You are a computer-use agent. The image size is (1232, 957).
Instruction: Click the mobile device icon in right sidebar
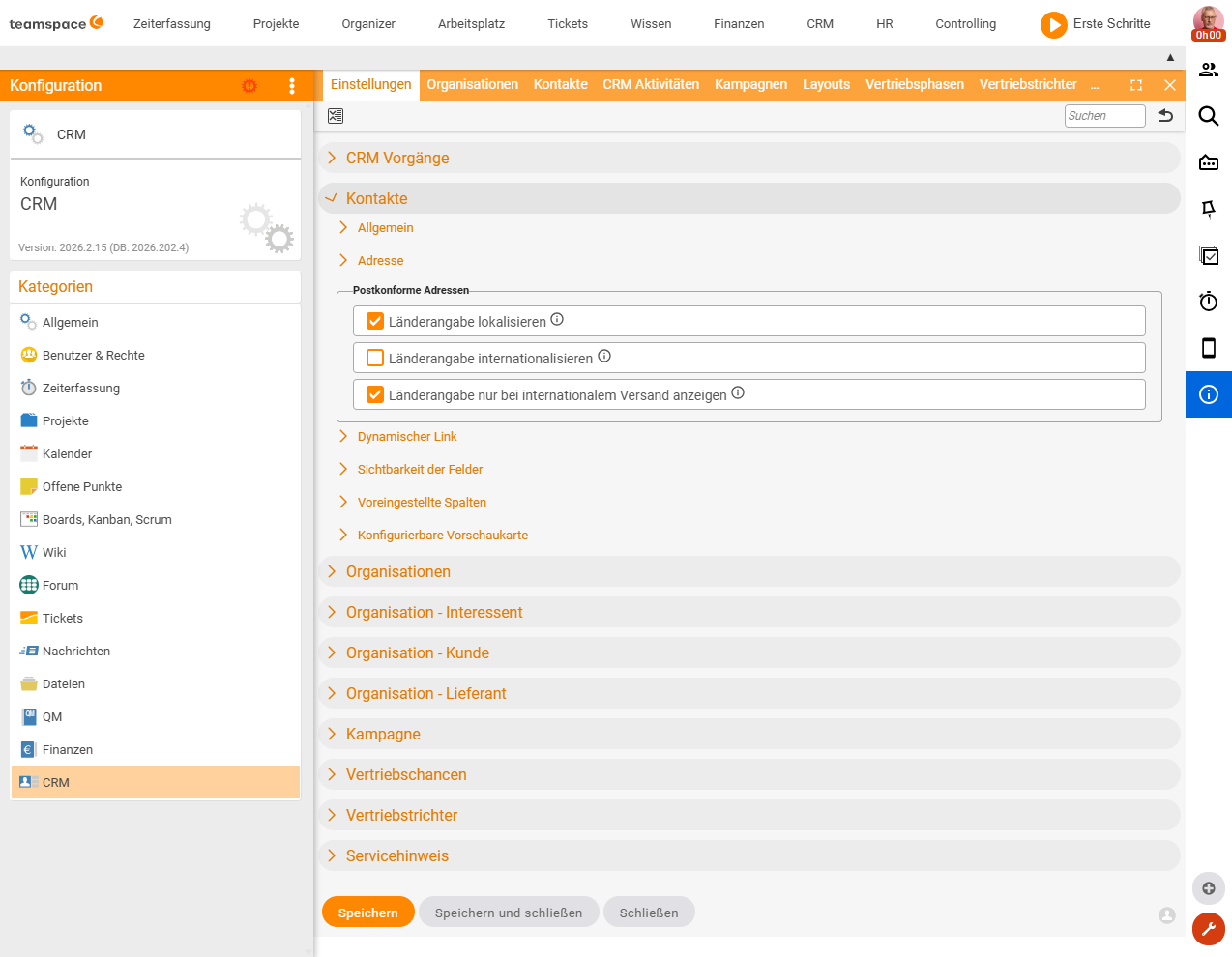pos(1209,348)
